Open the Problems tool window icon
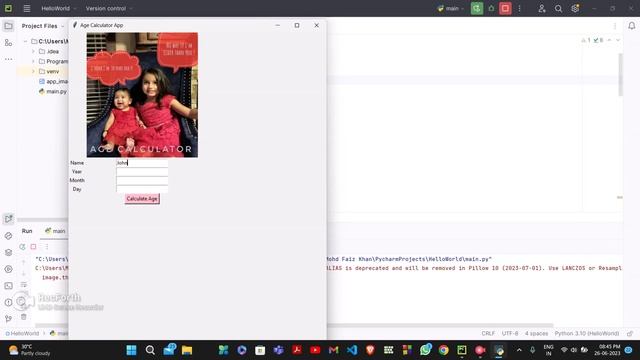Screen dimensions: 640x360 pyautogui.click(x=8, y=302)
